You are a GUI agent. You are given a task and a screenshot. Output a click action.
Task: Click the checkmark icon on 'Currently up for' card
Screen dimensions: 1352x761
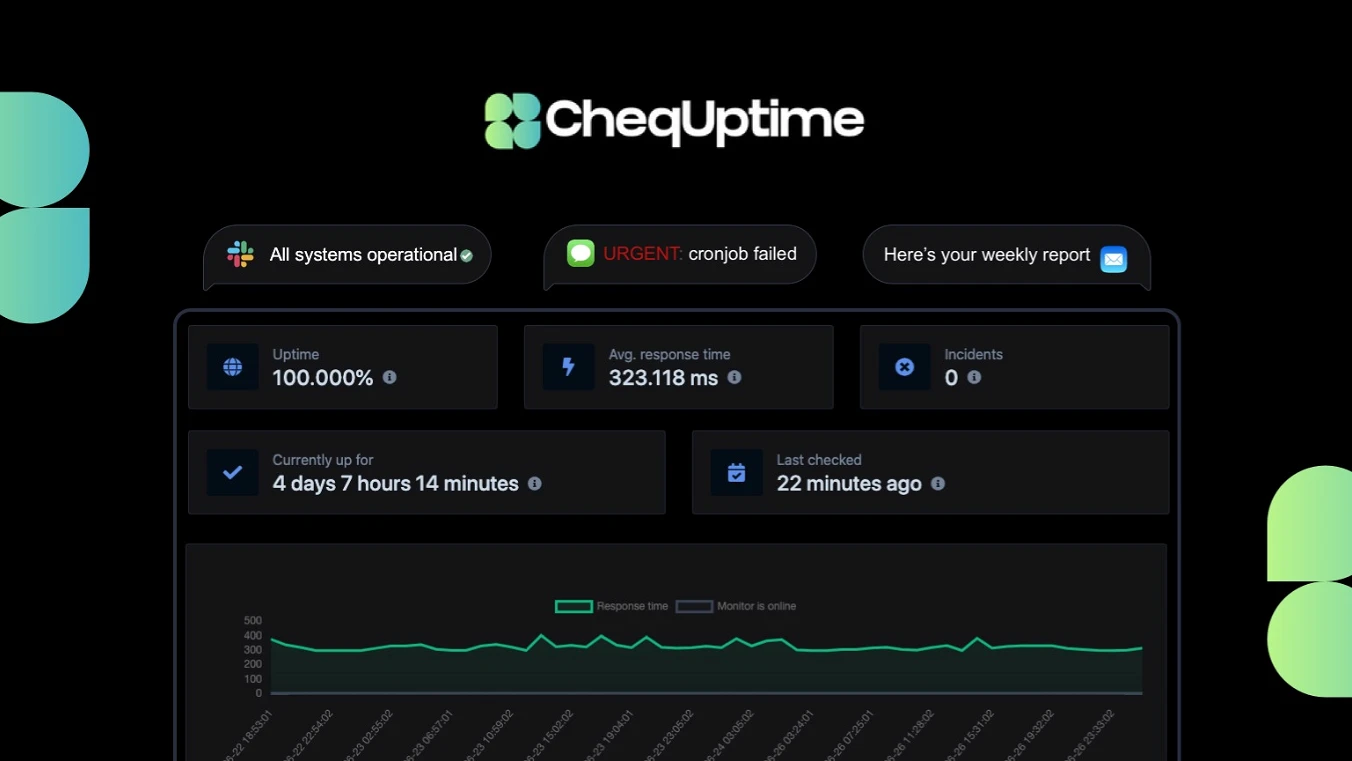pyautogui.click(x=233, y=472)
